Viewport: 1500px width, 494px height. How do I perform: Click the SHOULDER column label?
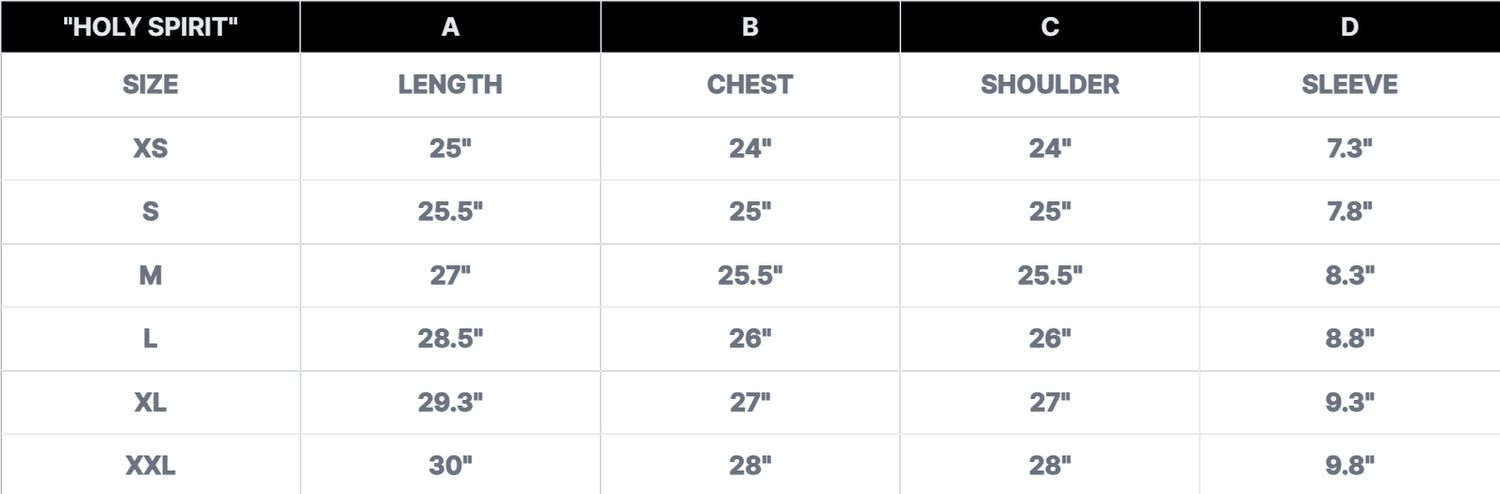point(1050,85)
